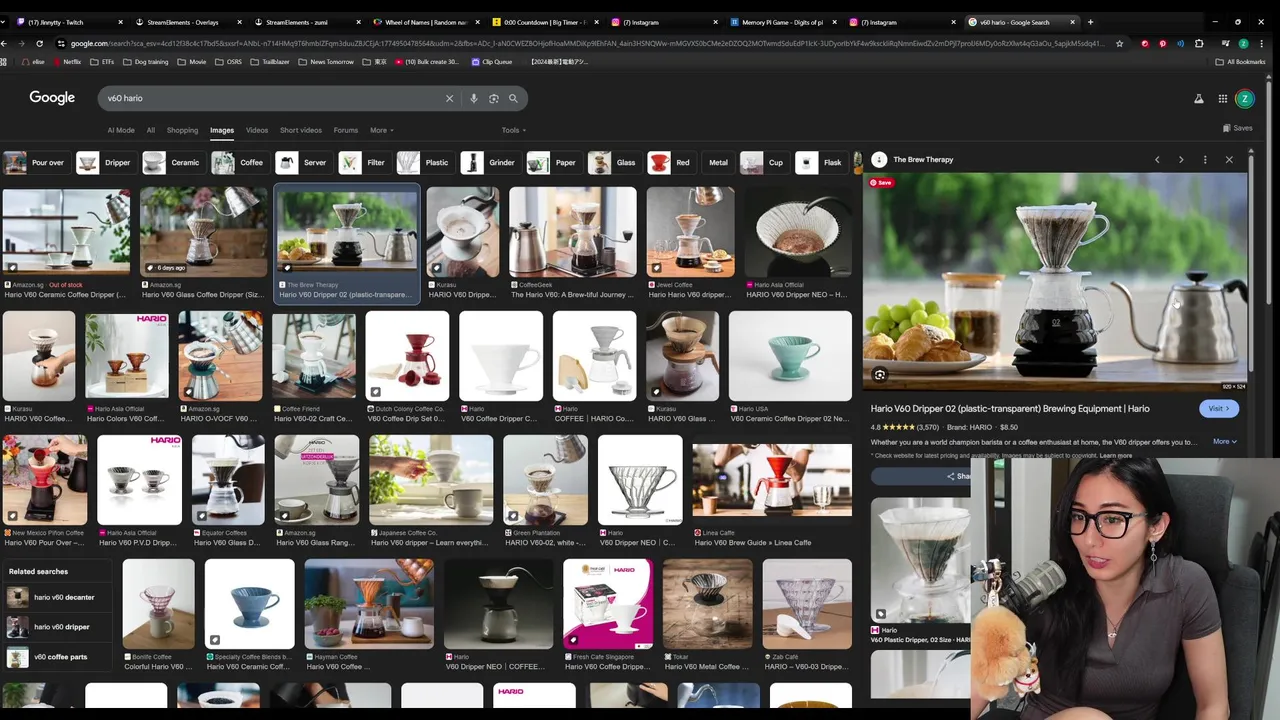The width and height of the screenshot is (1280, 720).
Task: Open the CoffeeGeek Hario V60 journey thumbnail
Action: coord(573,232)
